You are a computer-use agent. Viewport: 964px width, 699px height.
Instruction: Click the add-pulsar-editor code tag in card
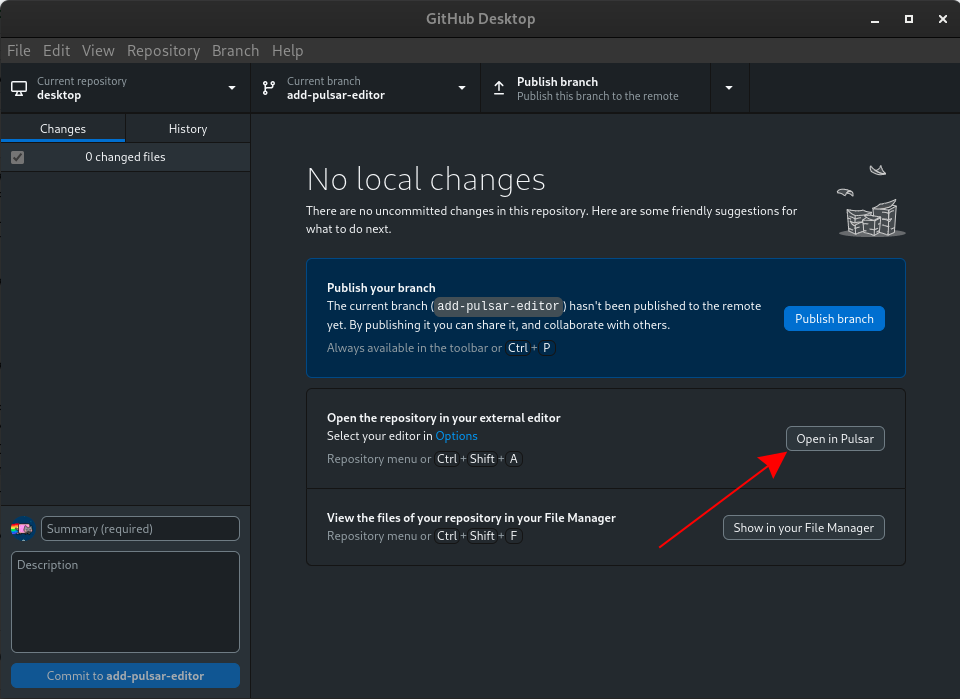pos(498,306)
